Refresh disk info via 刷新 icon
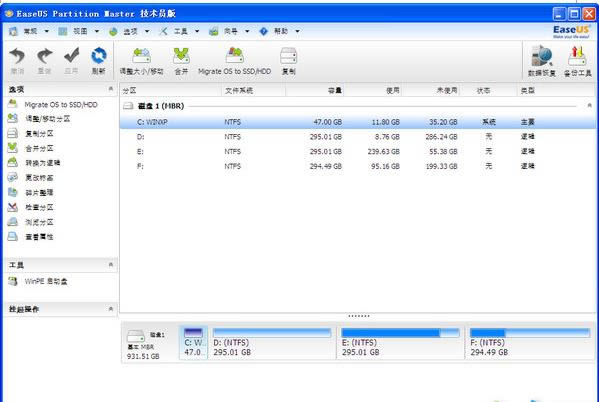The image size is (599, 402). pyautogui.click(x=99, y=61)
